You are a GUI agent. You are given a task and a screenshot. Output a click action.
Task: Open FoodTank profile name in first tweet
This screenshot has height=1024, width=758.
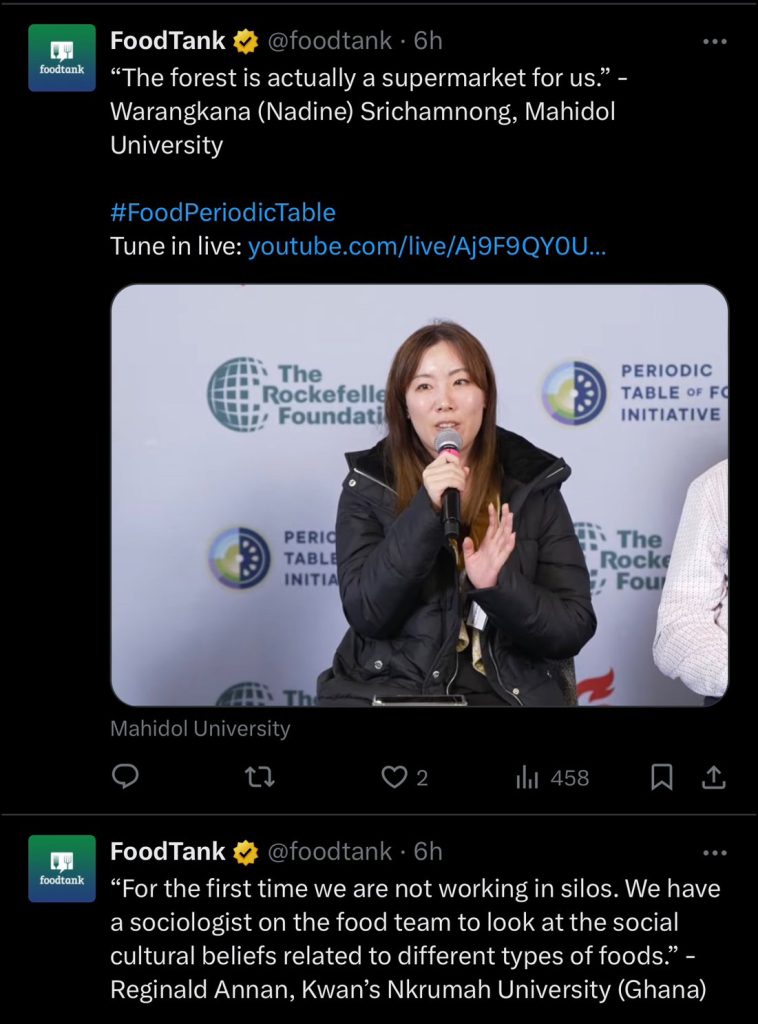pos(168,41)
